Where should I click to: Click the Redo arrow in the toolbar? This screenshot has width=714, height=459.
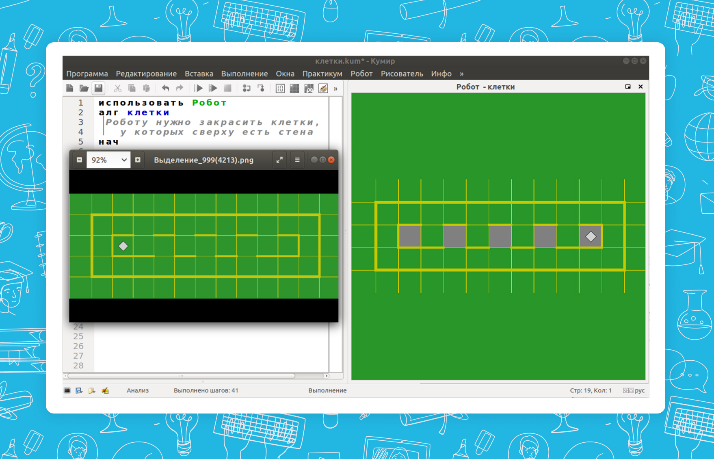(180, 88)
